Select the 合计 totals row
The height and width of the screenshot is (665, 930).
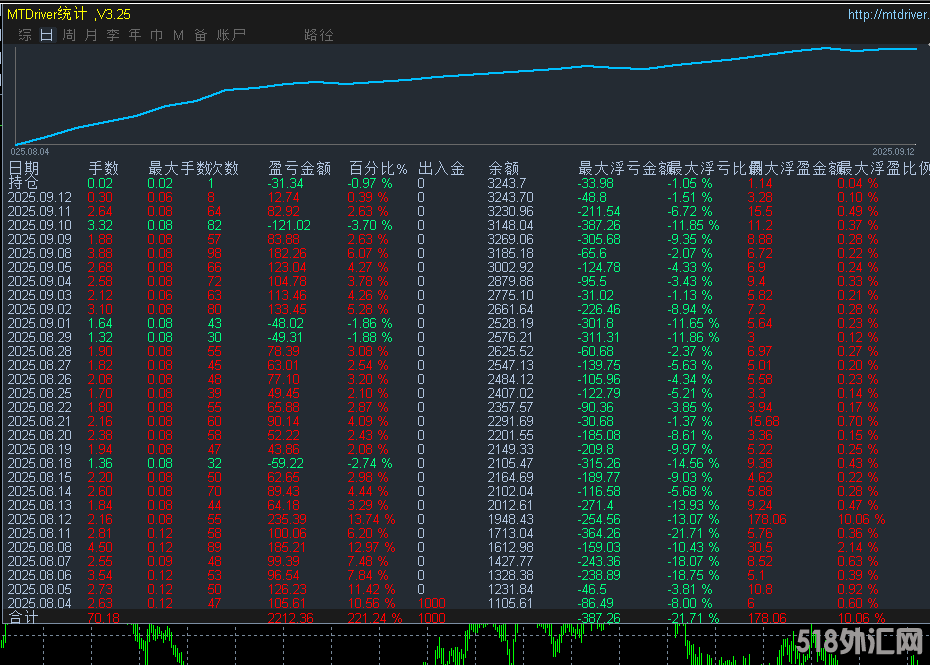pos(25,616)
